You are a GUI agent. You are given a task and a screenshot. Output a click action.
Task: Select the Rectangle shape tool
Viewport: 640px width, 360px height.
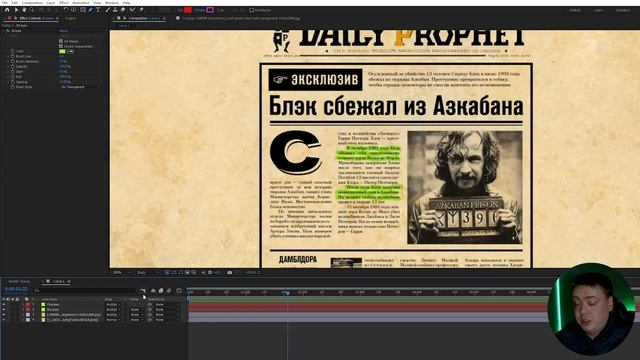pos(83,10)
